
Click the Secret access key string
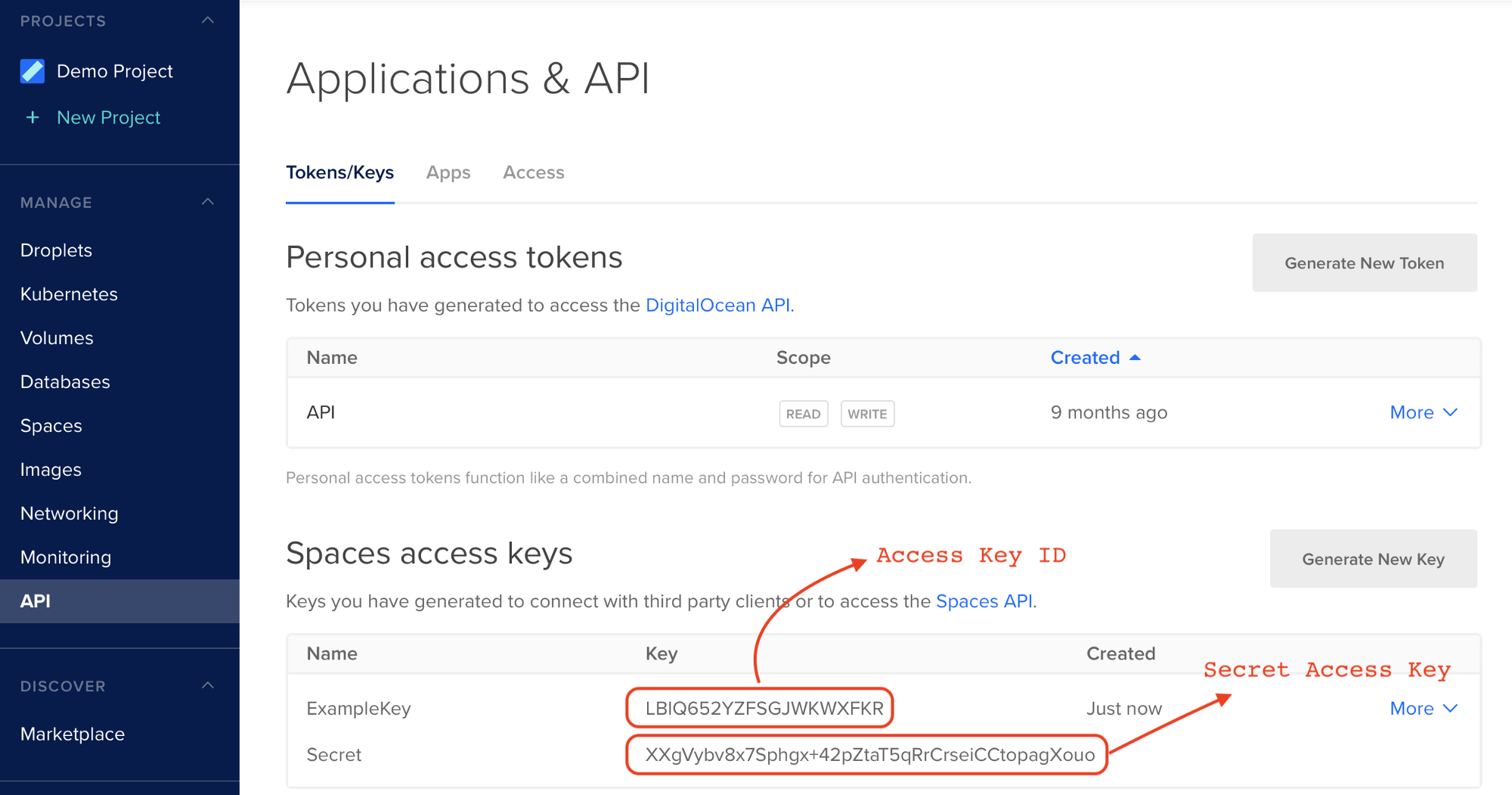coord(869,755)
